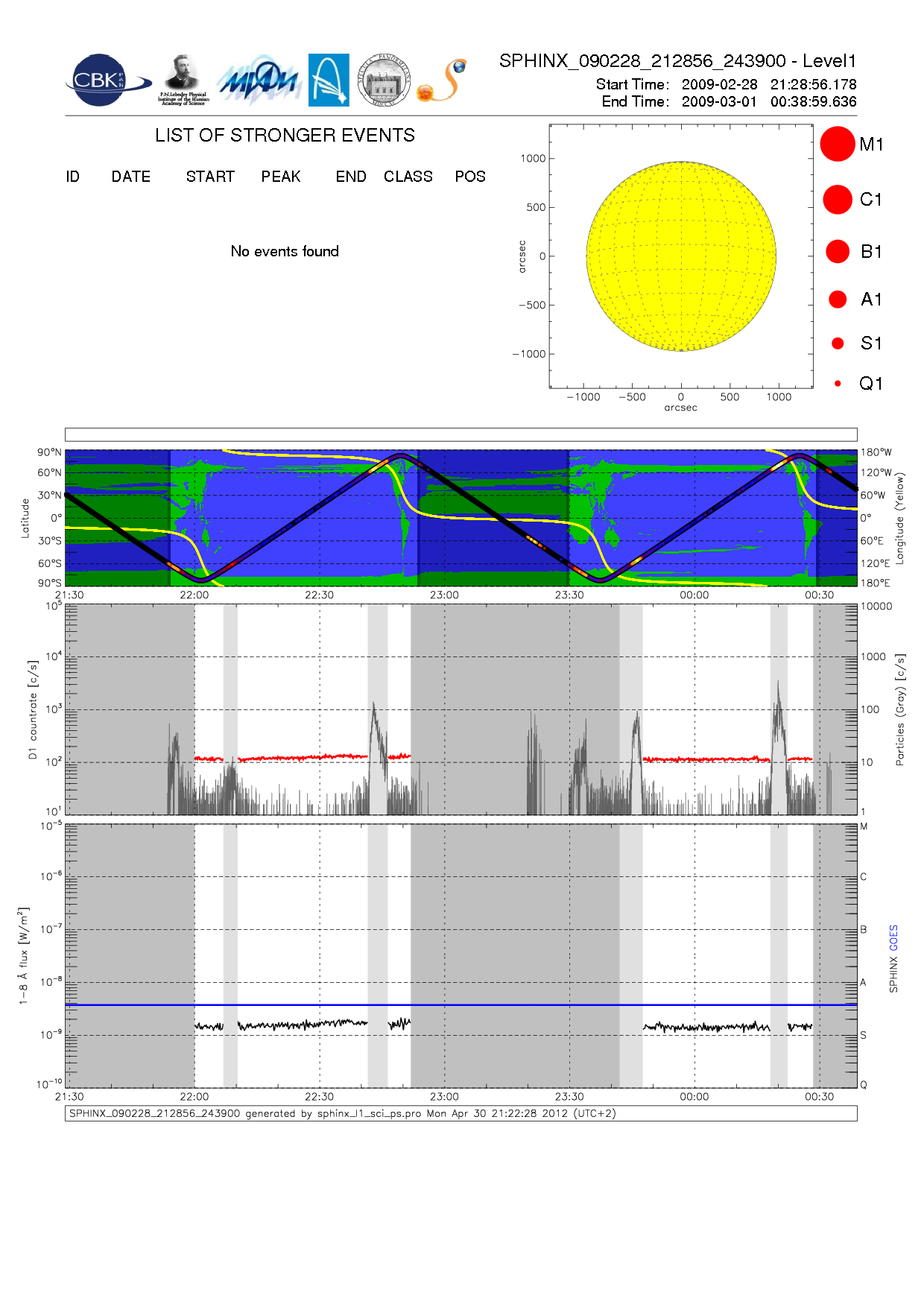Click the title SPHINX_090228_212856_243900 - Level1
This screenshot has width=924, height=1307.
tap(678, 61)
